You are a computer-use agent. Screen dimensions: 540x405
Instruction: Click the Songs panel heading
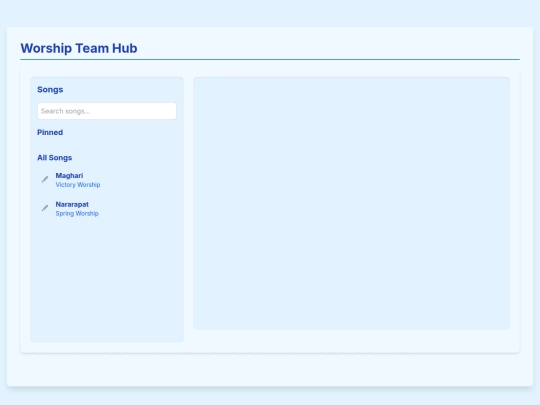tap(50, 90)
